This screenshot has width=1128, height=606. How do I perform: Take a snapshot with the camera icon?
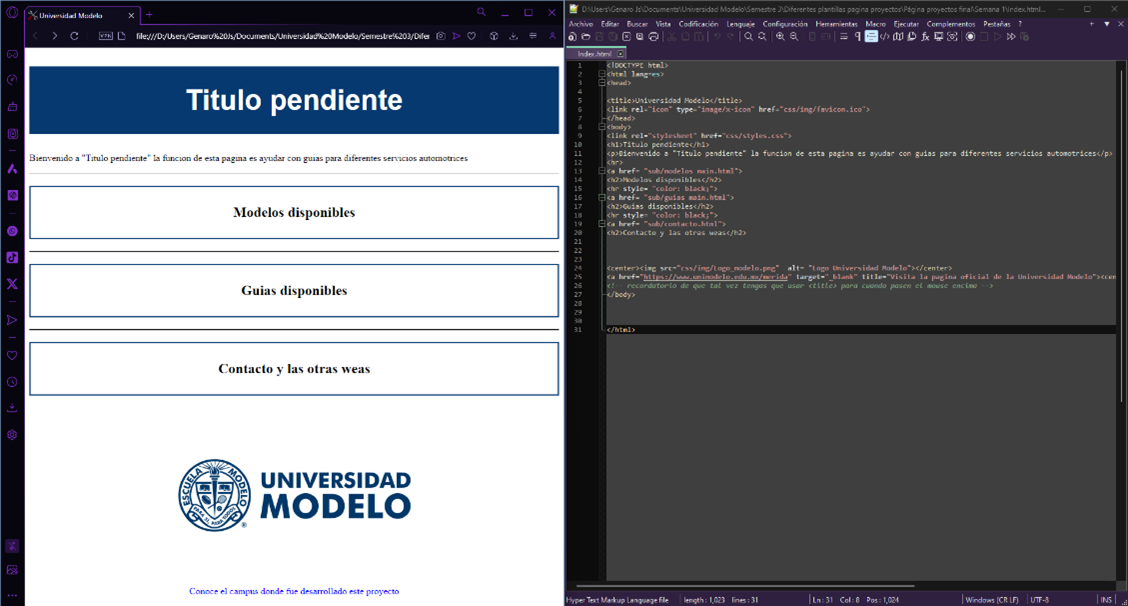click(441, 36)
